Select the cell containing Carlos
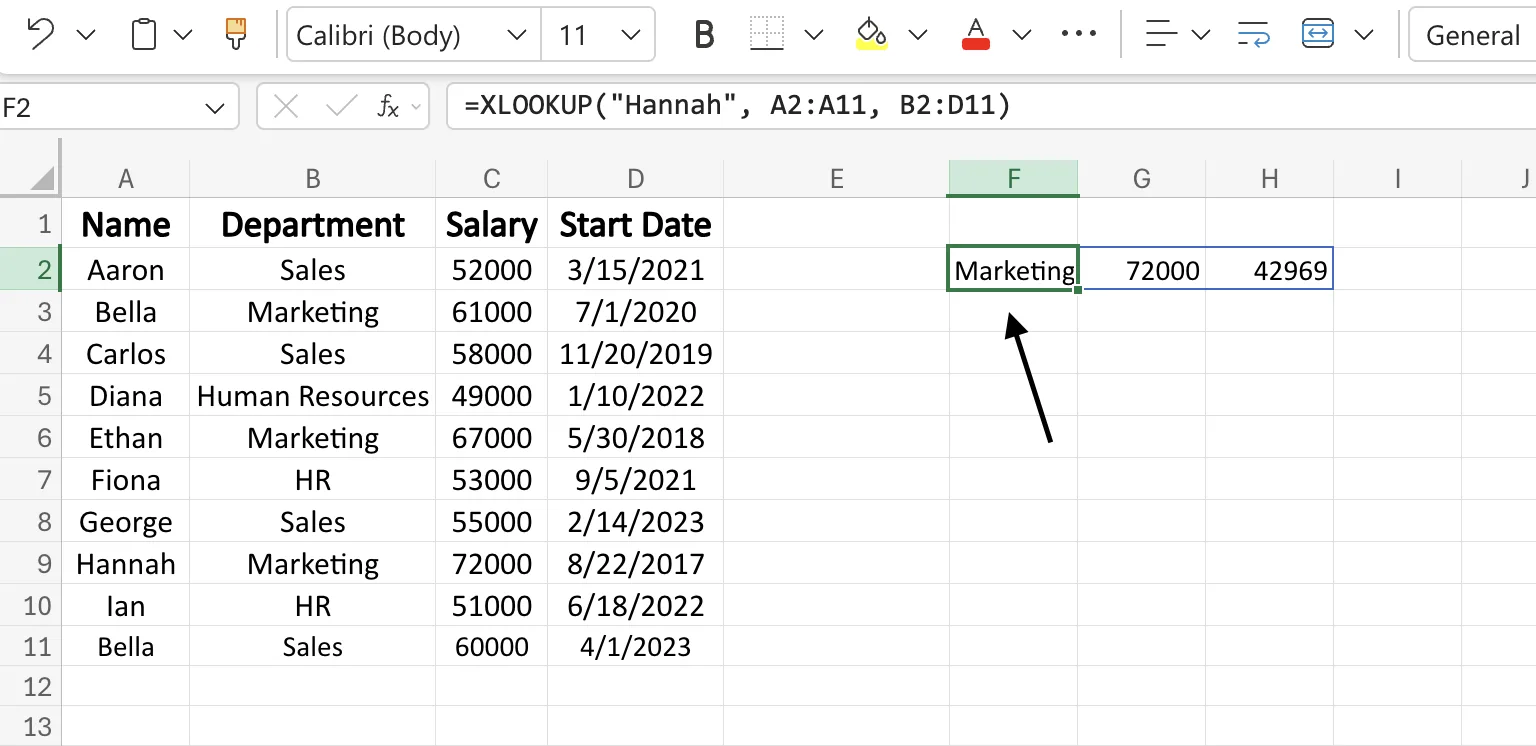 pyautogui.click(x=125, y=354)
